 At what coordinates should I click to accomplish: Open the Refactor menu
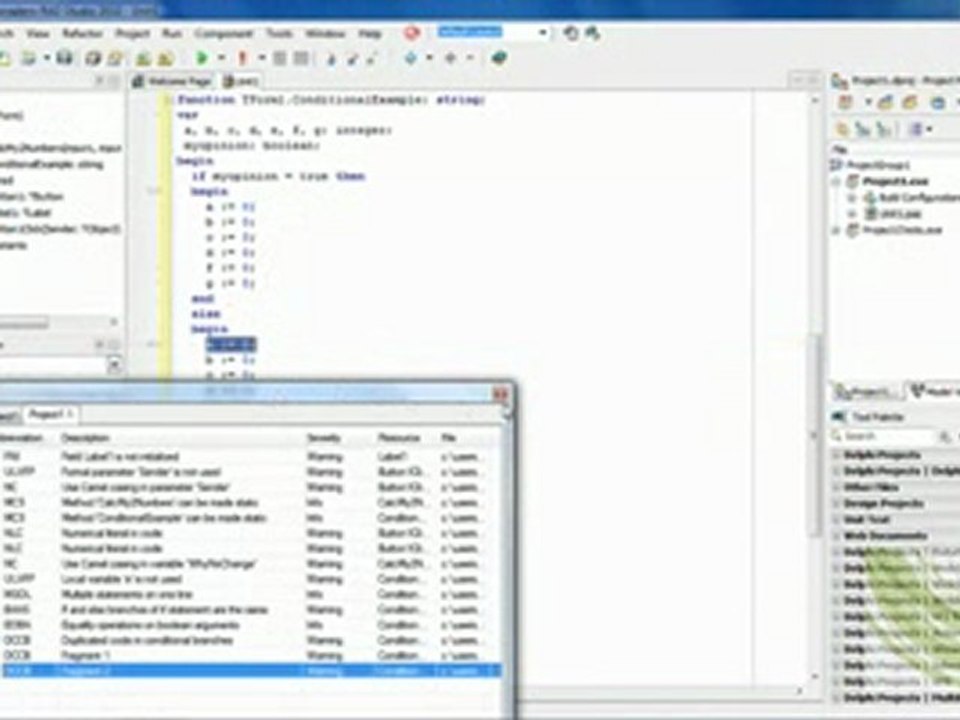tap(83, 33)
